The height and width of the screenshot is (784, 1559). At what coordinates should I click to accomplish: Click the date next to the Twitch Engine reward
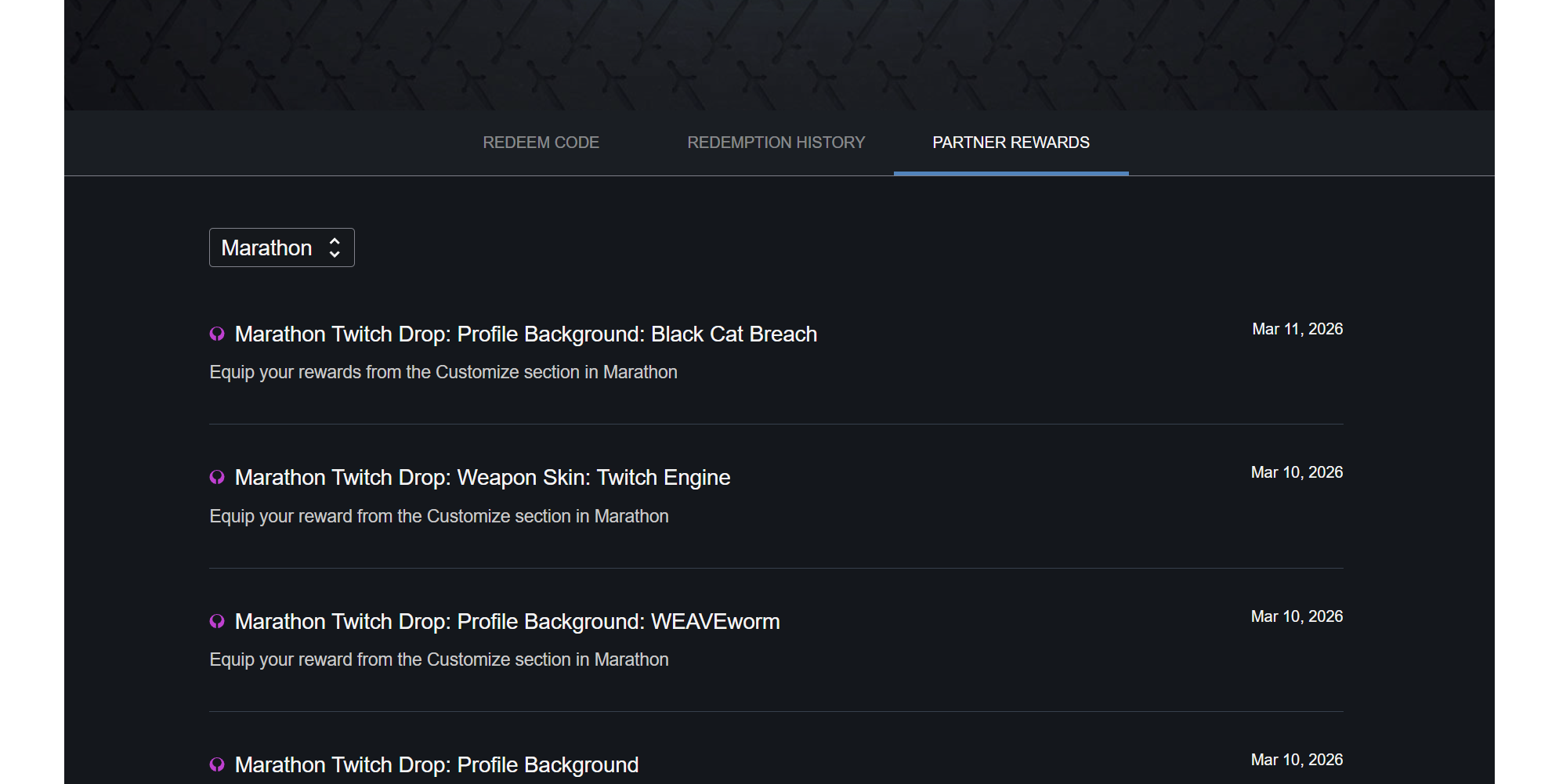pos(1296,472)
